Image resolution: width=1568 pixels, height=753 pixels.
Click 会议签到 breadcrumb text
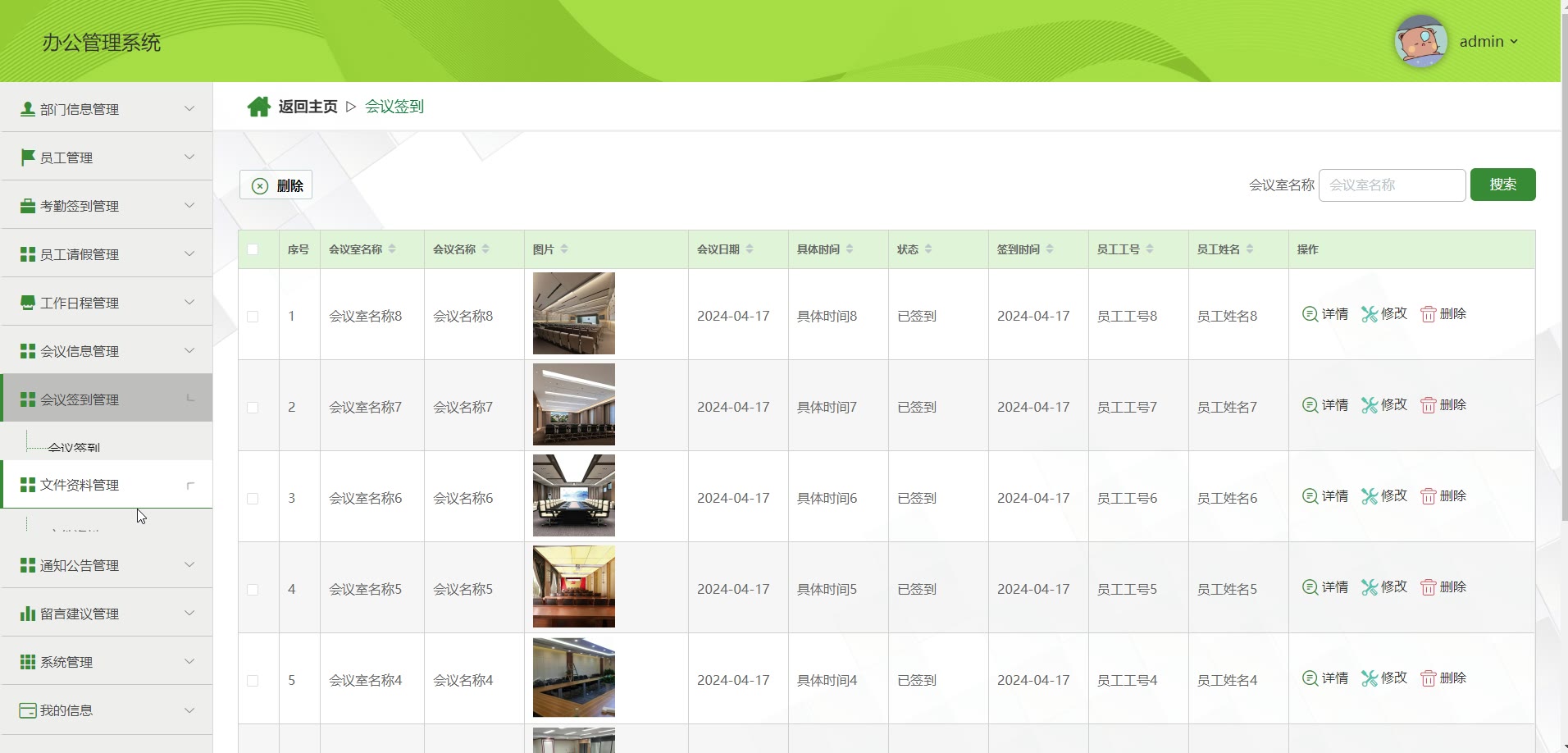(x=394, y=107)
